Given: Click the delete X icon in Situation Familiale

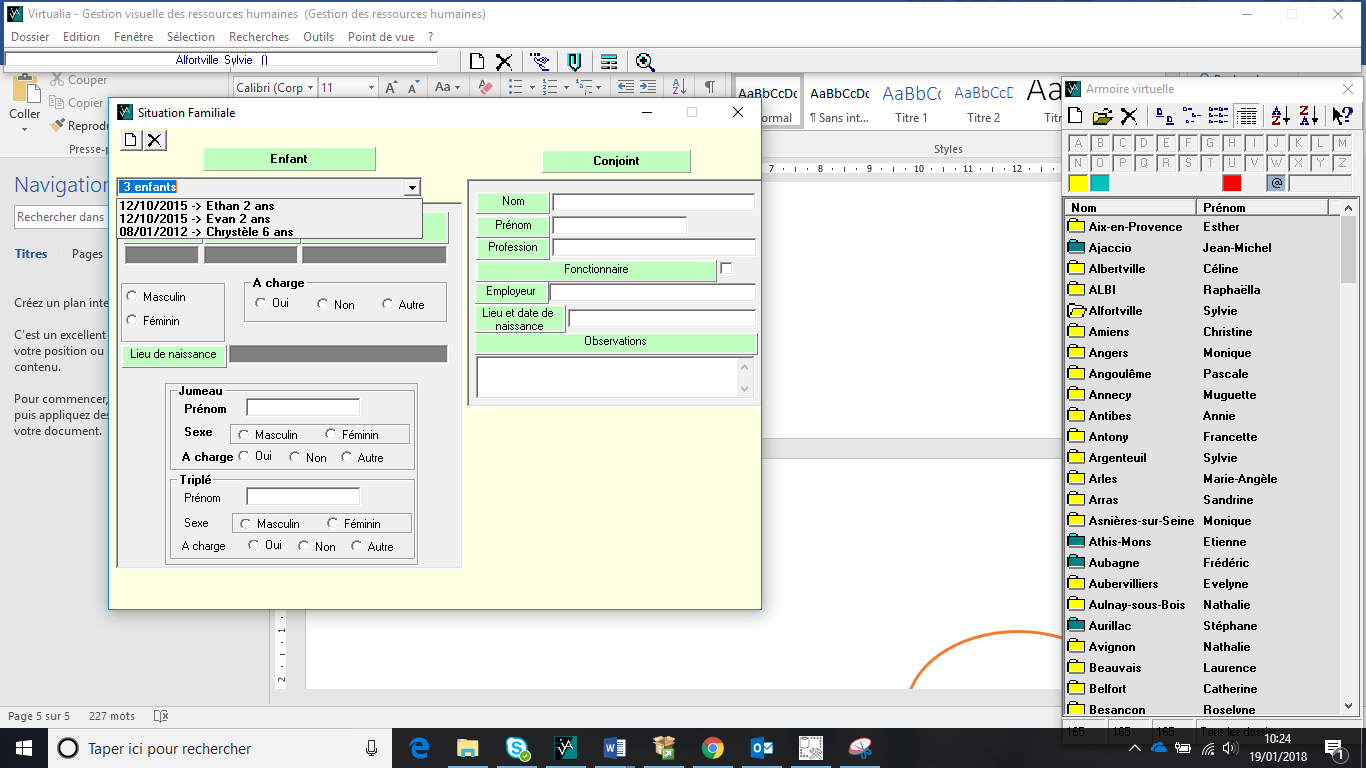Looking at the screenshot, I should pyautogui.click(x=155, y=140).
